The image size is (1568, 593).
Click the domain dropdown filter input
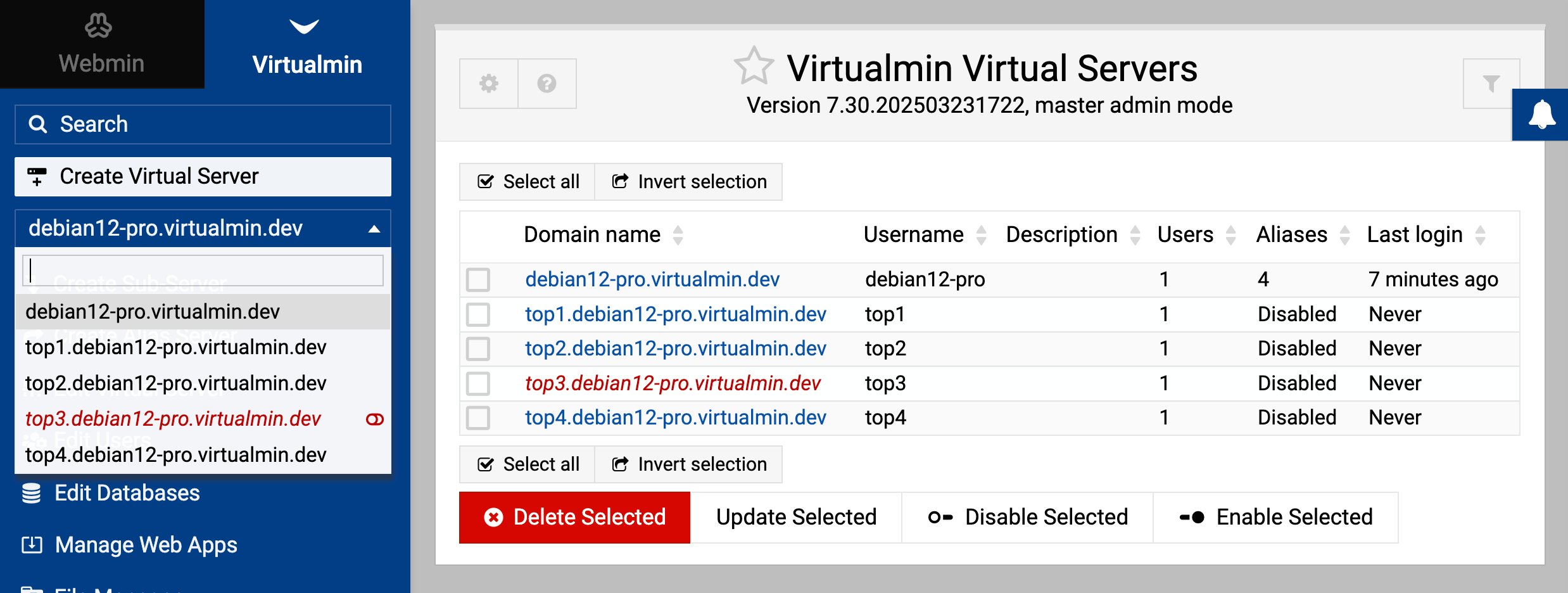pos(203,271)
